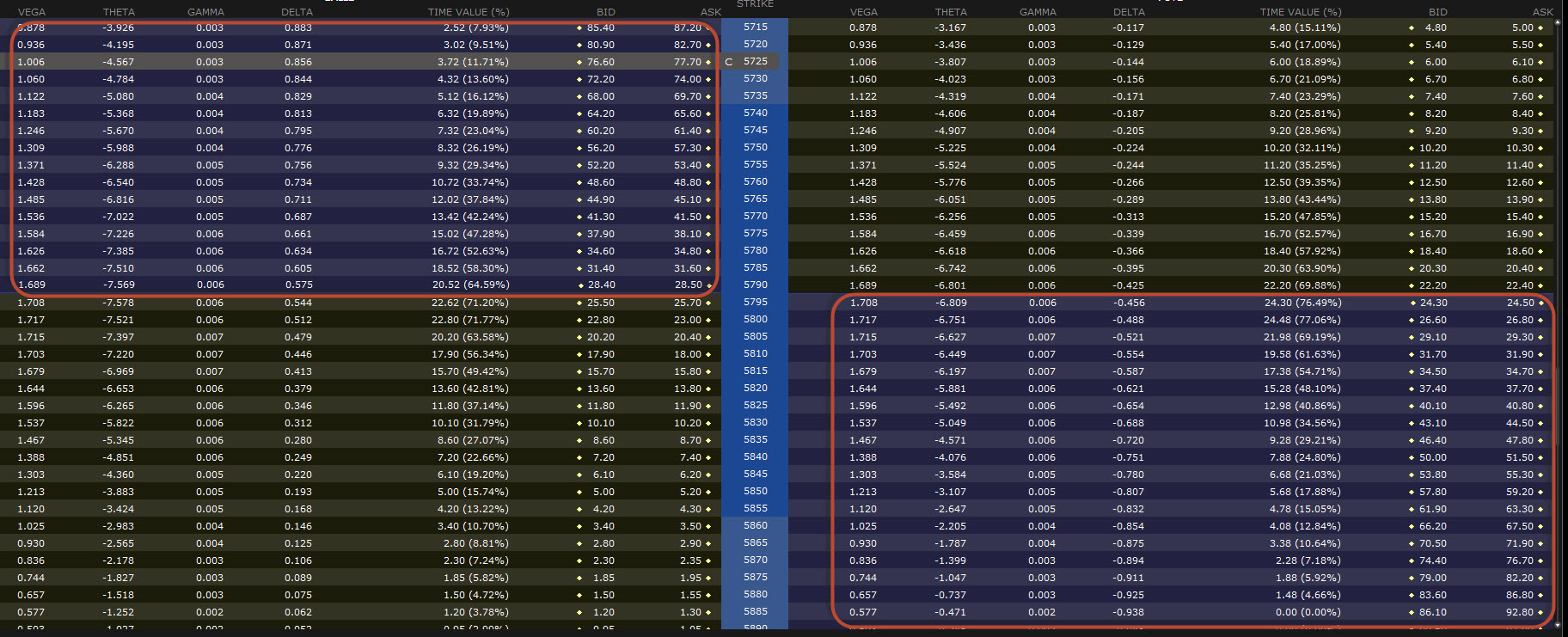
Task: Click diamond marker next to call ask 77.70
Action: (x=708, y=62)
